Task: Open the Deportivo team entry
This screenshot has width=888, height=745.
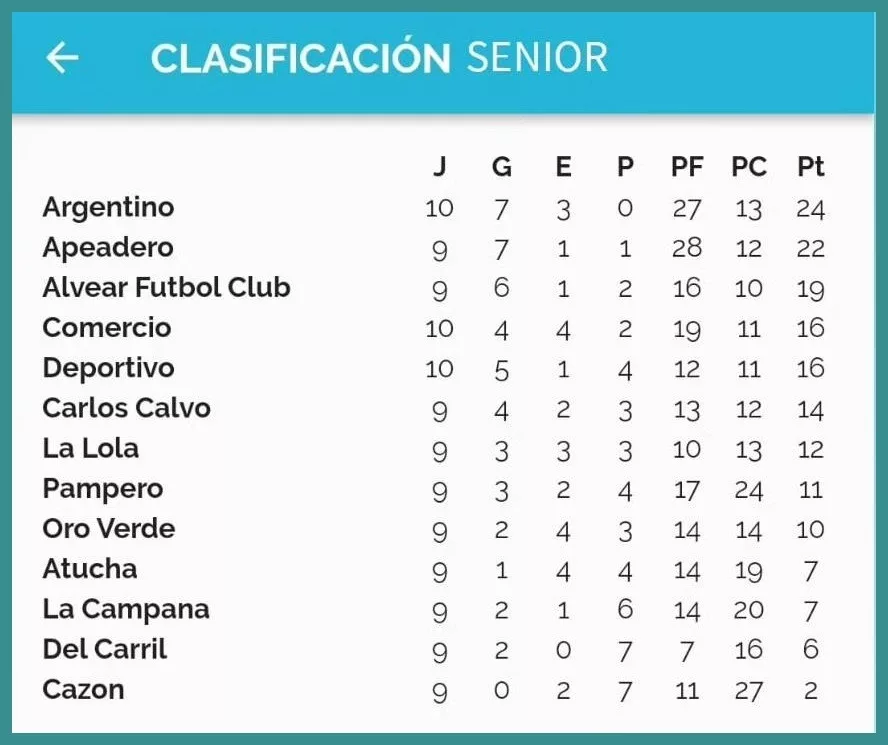Action: 108,368
